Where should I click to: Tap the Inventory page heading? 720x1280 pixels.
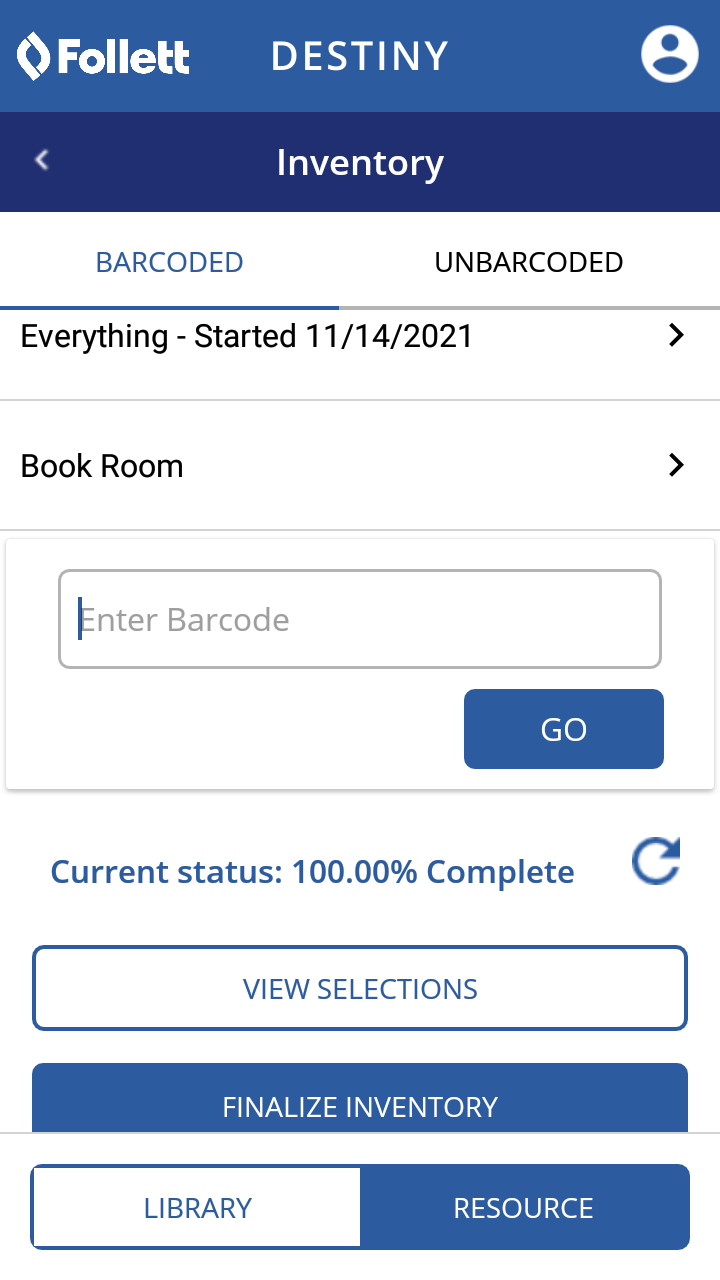coord(360,162)
